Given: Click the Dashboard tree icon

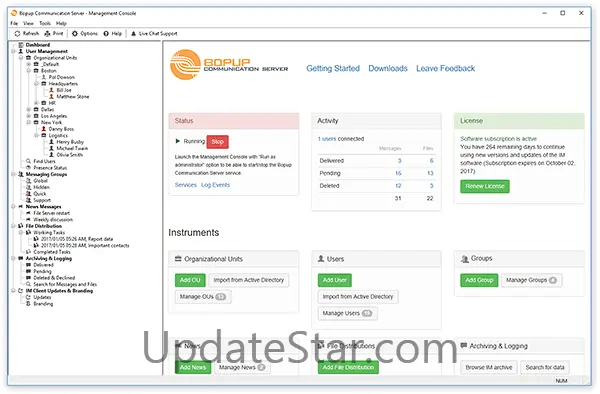Looking at the screenshot, I should click(21, 45).
